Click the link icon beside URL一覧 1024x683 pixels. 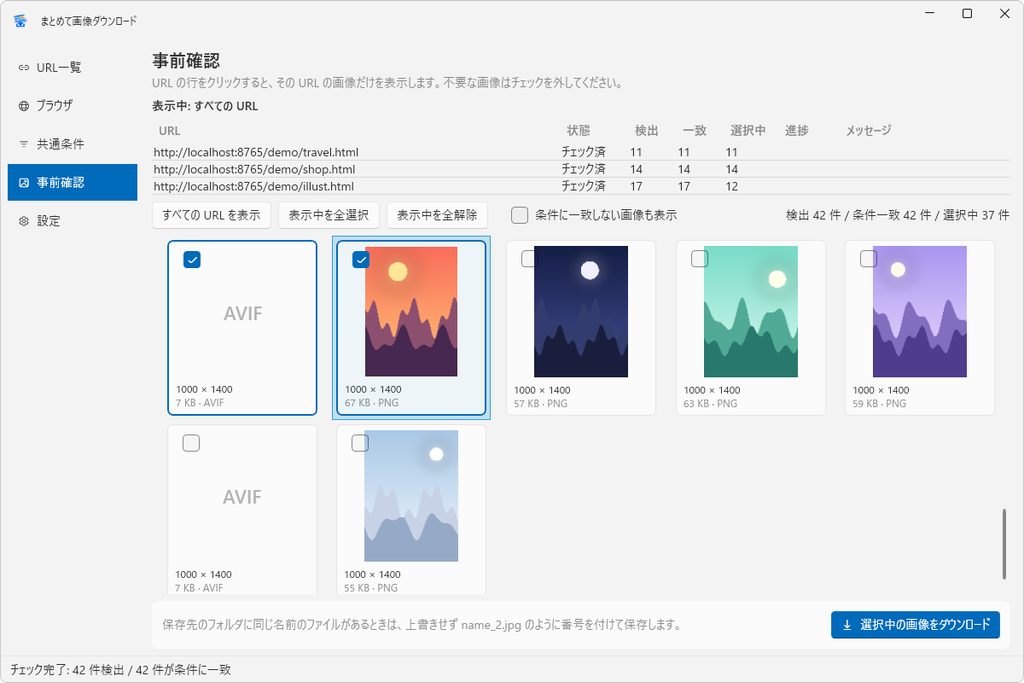[x=24, y=67]
